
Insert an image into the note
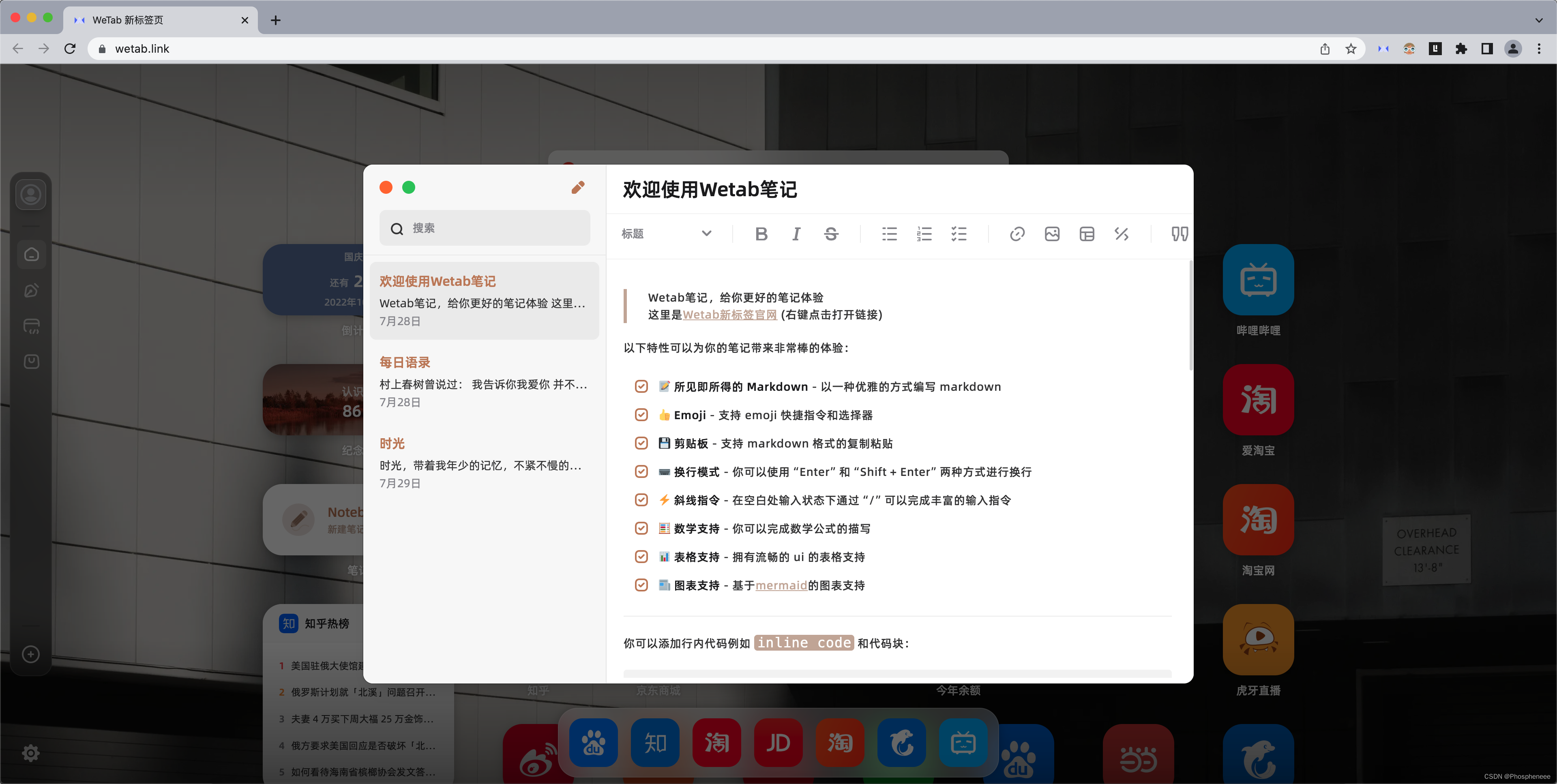1052,234
